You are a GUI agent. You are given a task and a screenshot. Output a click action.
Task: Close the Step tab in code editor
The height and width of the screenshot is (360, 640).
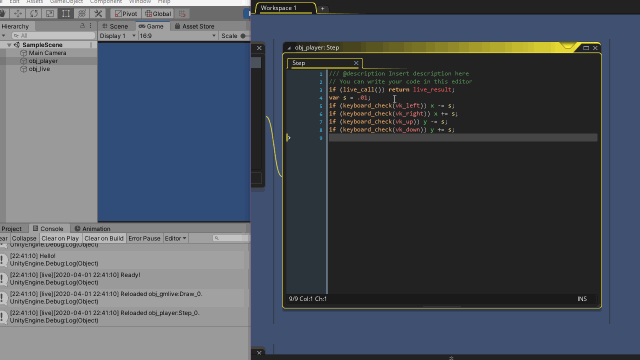point(356,63)
